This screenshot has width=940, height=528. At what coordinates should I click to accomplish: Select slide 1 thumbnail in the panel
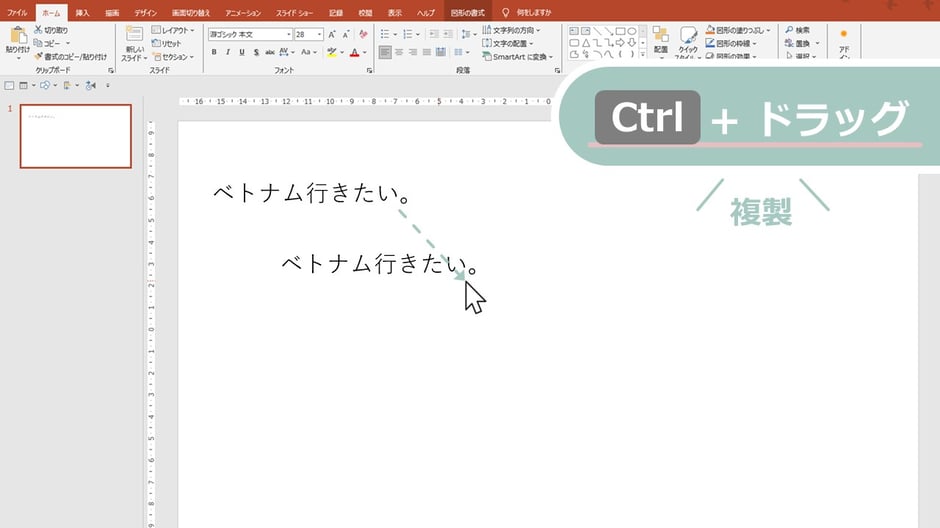click(75, 136)
